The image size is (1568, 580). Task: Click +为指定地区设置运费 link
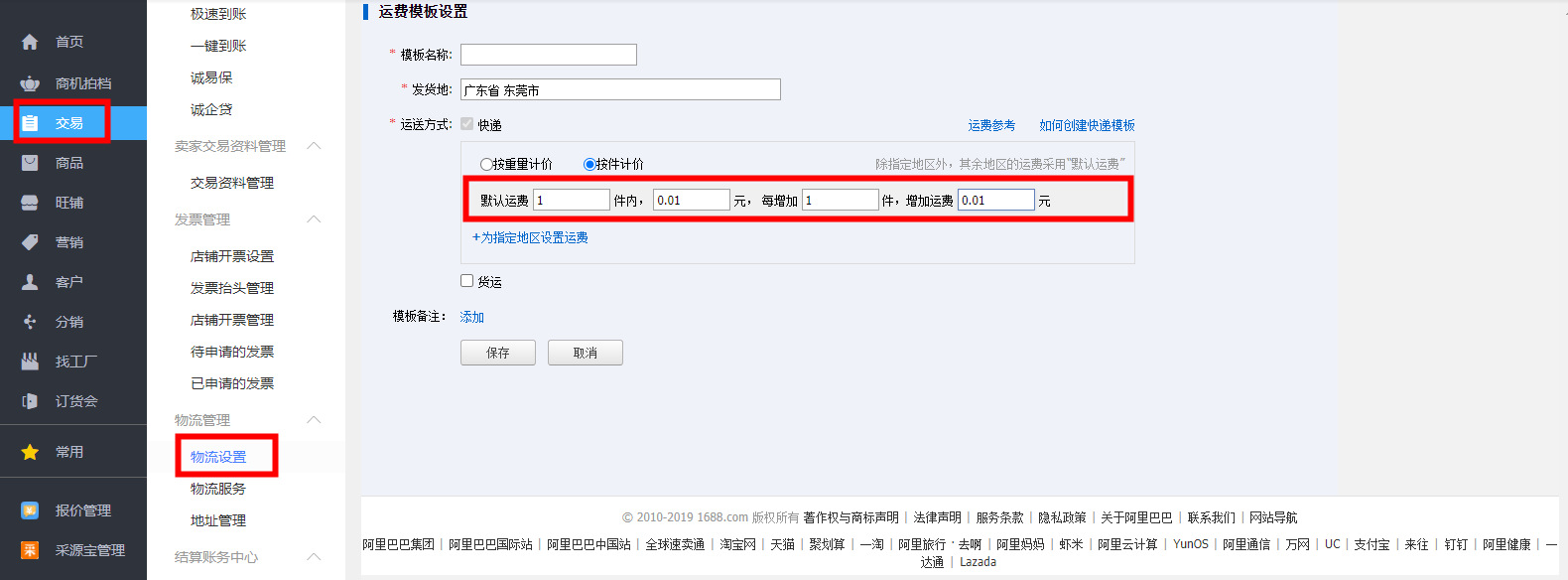click(x=530, y=237)
